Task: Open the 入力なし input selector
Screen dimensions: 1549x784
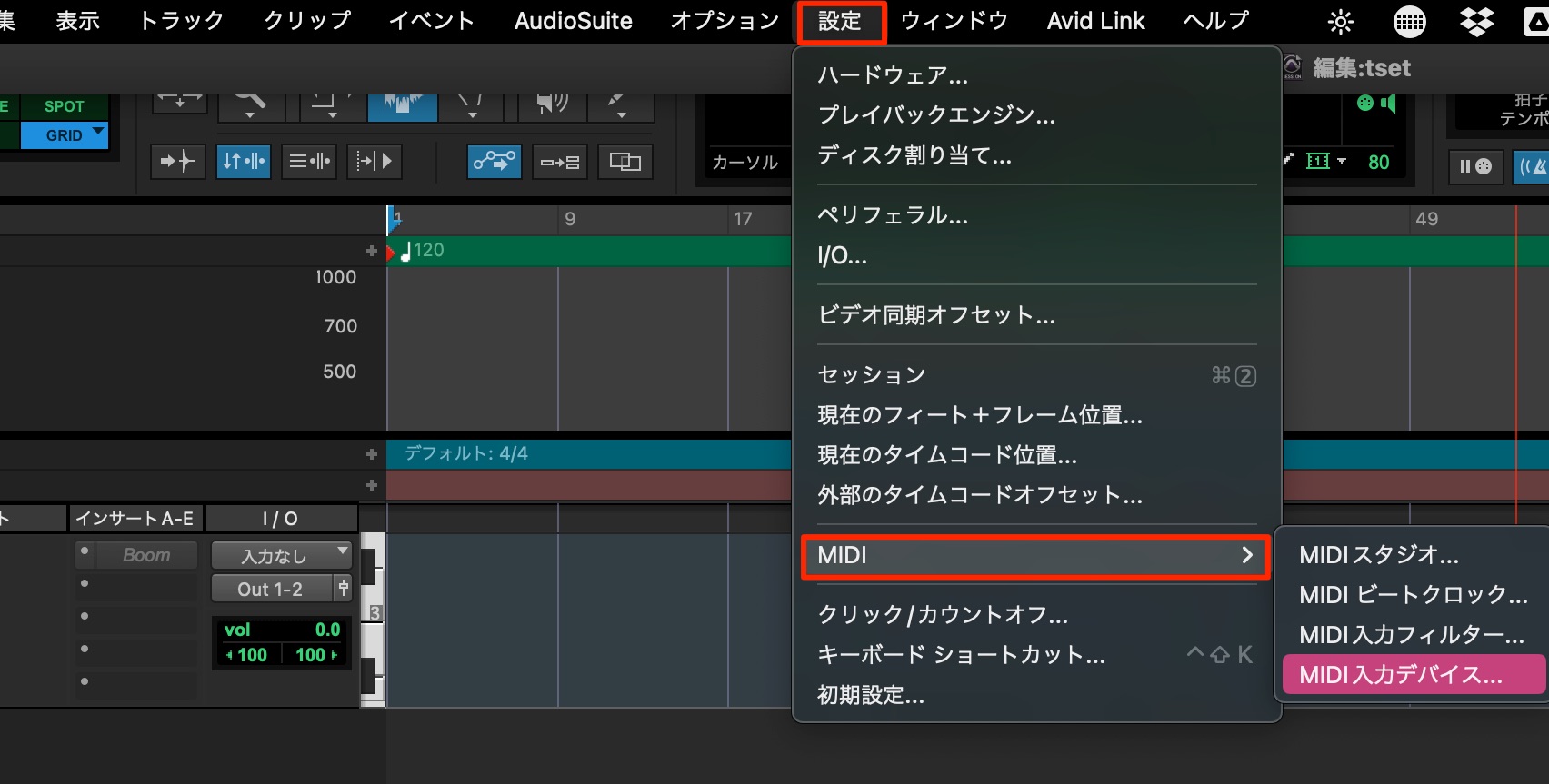Action: pyautogui.click(x=282, y=555)
